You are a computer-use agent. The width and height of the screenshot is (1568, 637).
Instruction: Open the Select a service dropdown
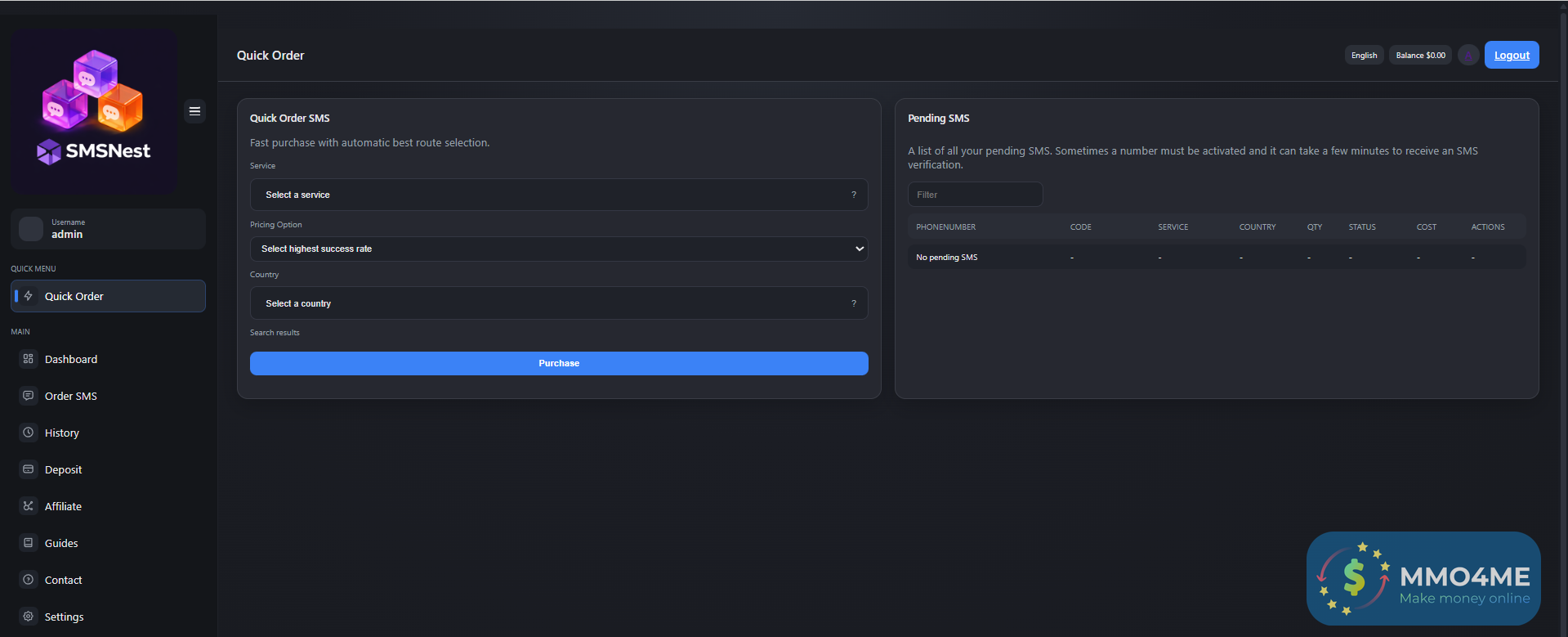[x=558, y=195]
